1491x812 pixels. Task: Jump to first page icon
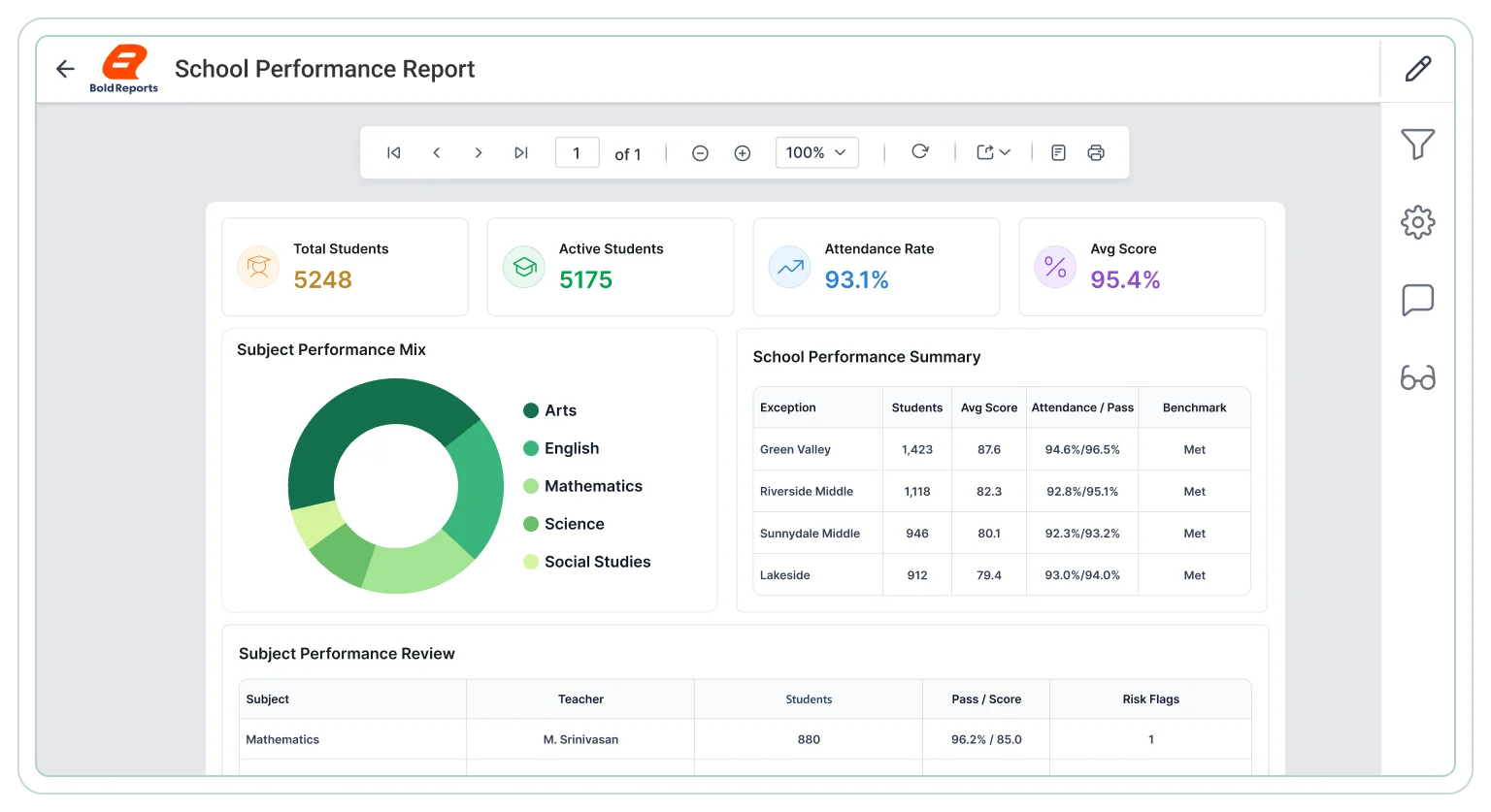pyautogui.click(x=393, y=152)
